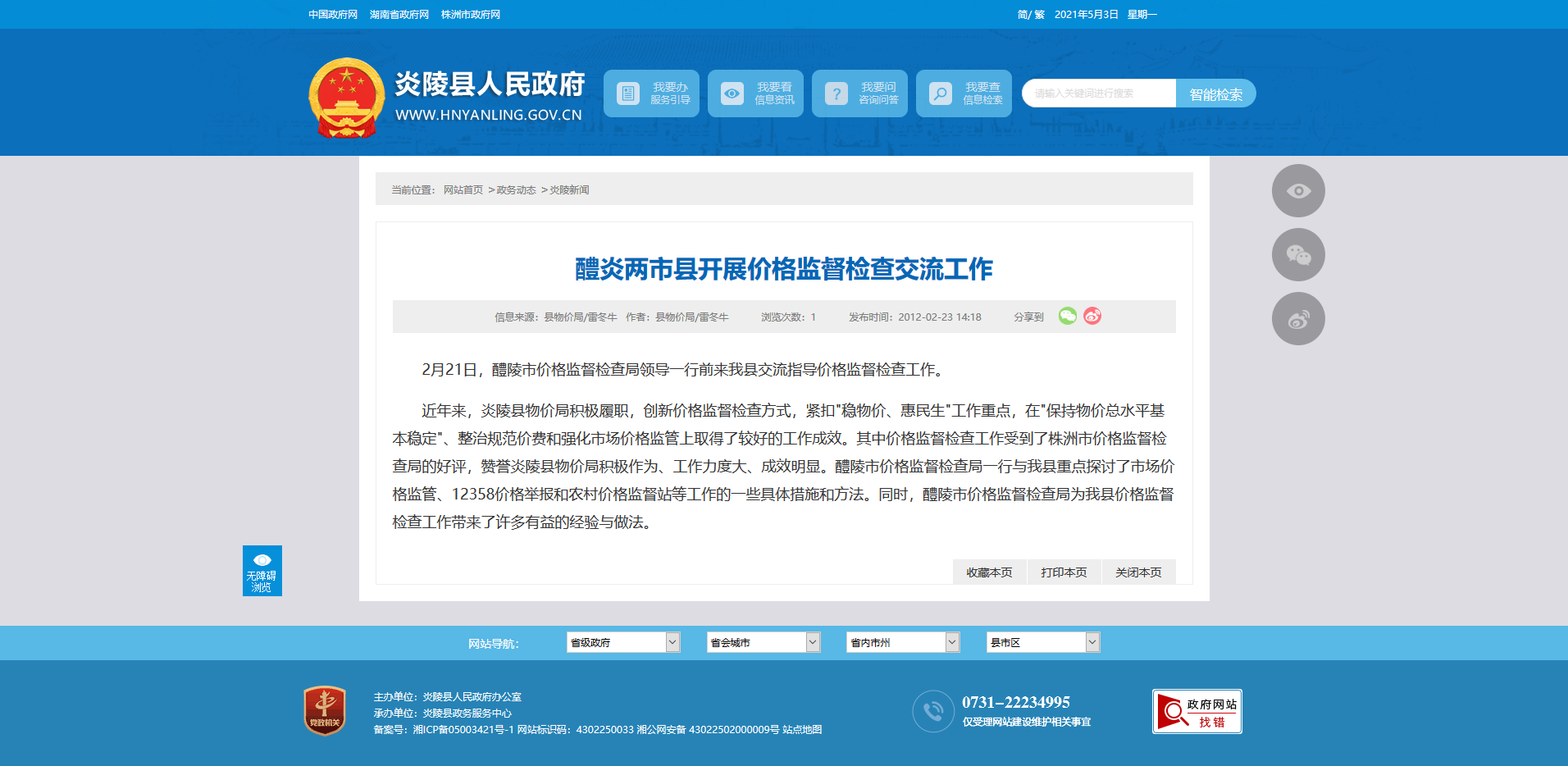Go to 政务动态 in breadcrumb

click(x=516, y=190)
